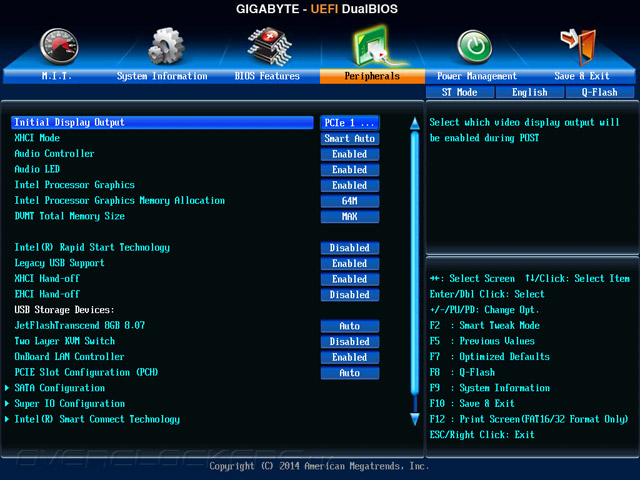Toggle Two Layer KVM Switch Disabled value
The width and height of the screenshot is (640, 480).
(x=350, y=341)
